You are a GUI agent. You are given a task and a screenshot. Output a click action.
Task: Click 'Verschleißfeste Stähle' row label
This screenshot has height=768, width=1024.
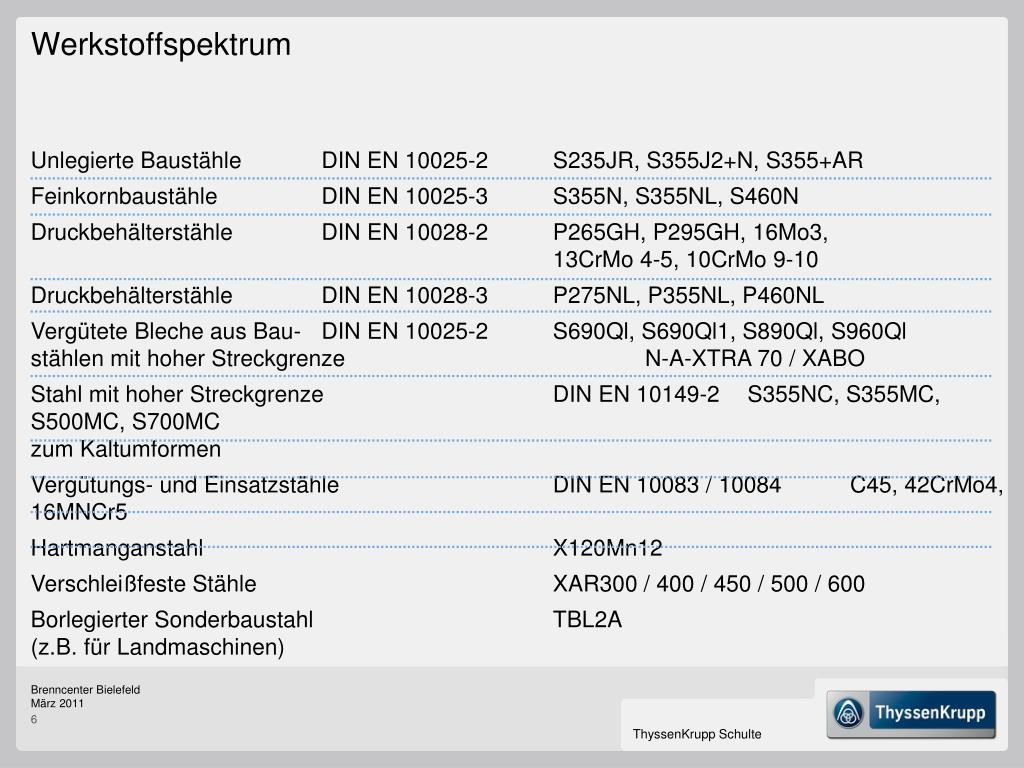(x=144, y=584)
